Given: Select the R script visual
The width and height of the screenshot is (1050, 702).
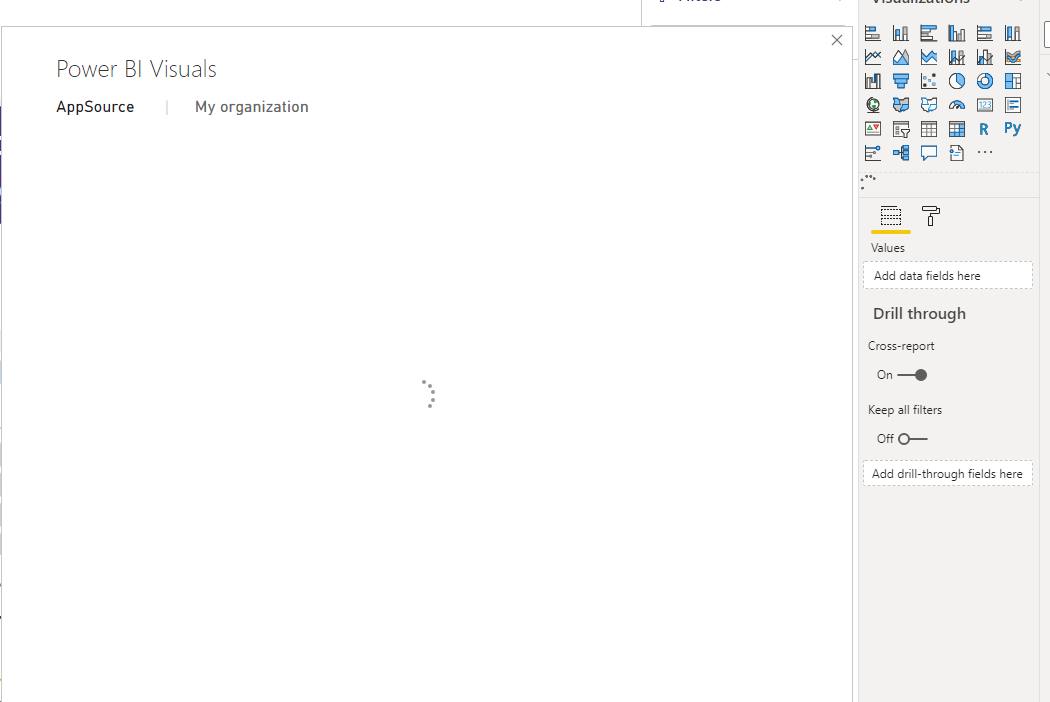Looking at the screenshot, I should click(984, 129).
